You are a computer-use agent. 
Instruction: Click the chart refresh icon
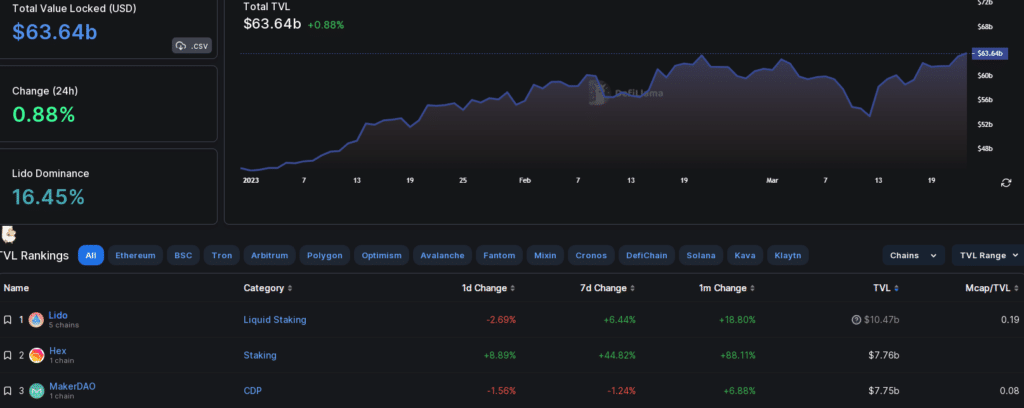tap(1006, 183)
